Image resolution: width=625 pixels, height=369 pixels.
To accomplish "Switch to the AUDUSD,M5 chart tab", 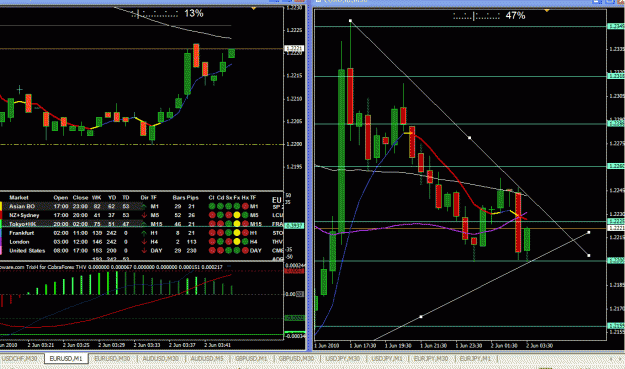I will pos(207,359).
